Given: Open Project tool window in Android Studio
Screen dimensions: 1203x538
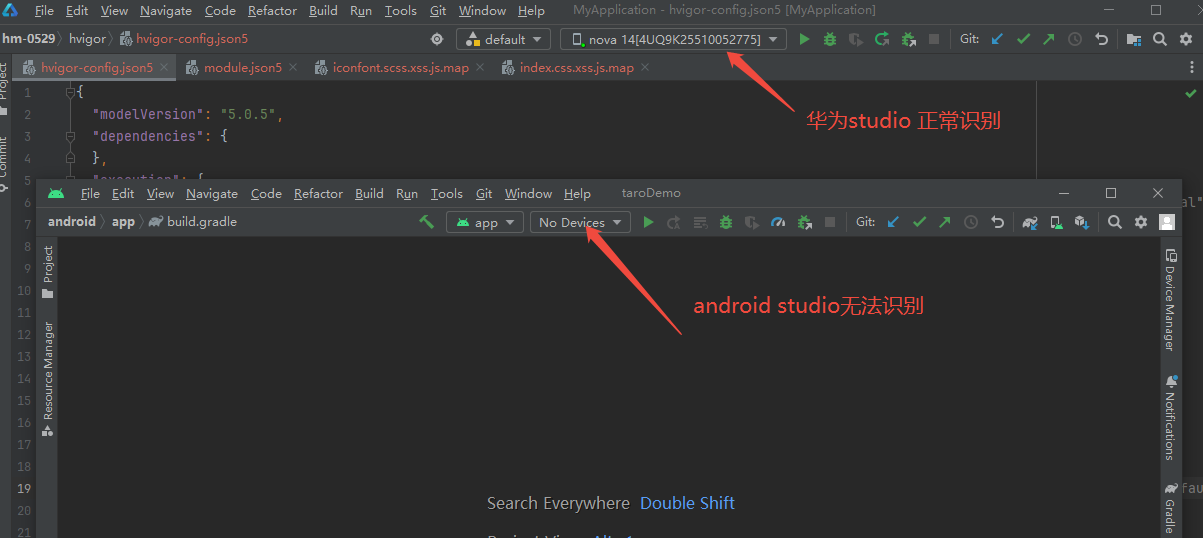Looking at the screenshot, I should pos(48,272).
